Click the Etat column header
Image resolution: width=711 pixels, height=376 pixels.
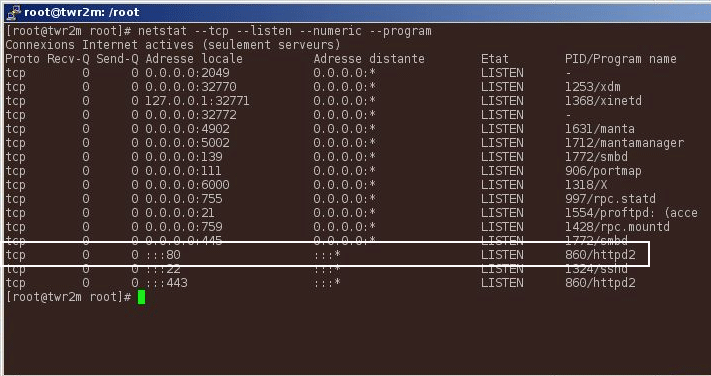[x=495, y=59]
